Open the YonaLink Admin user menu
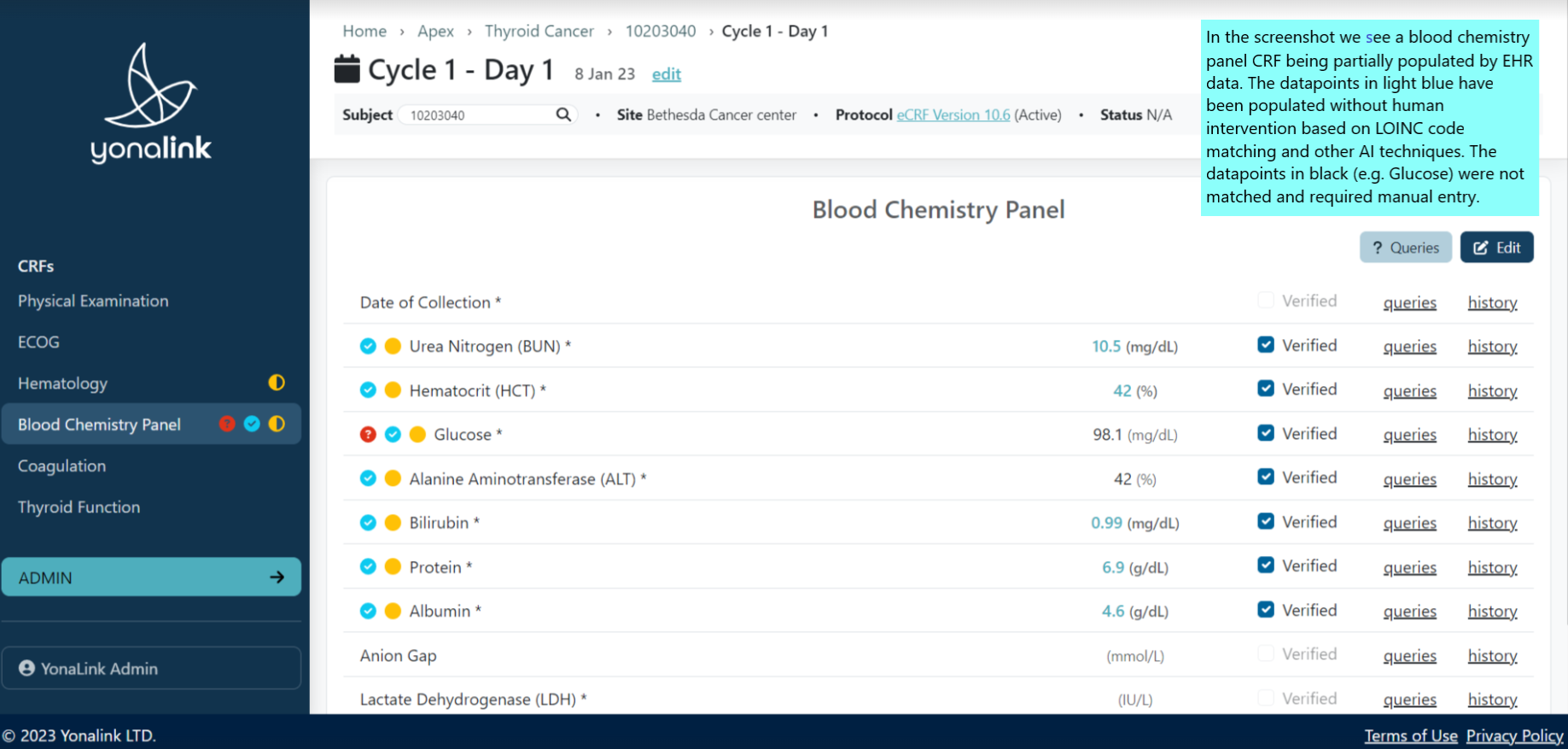The image size is (1568, 749). pyautogui.click(x=151, y=668)
